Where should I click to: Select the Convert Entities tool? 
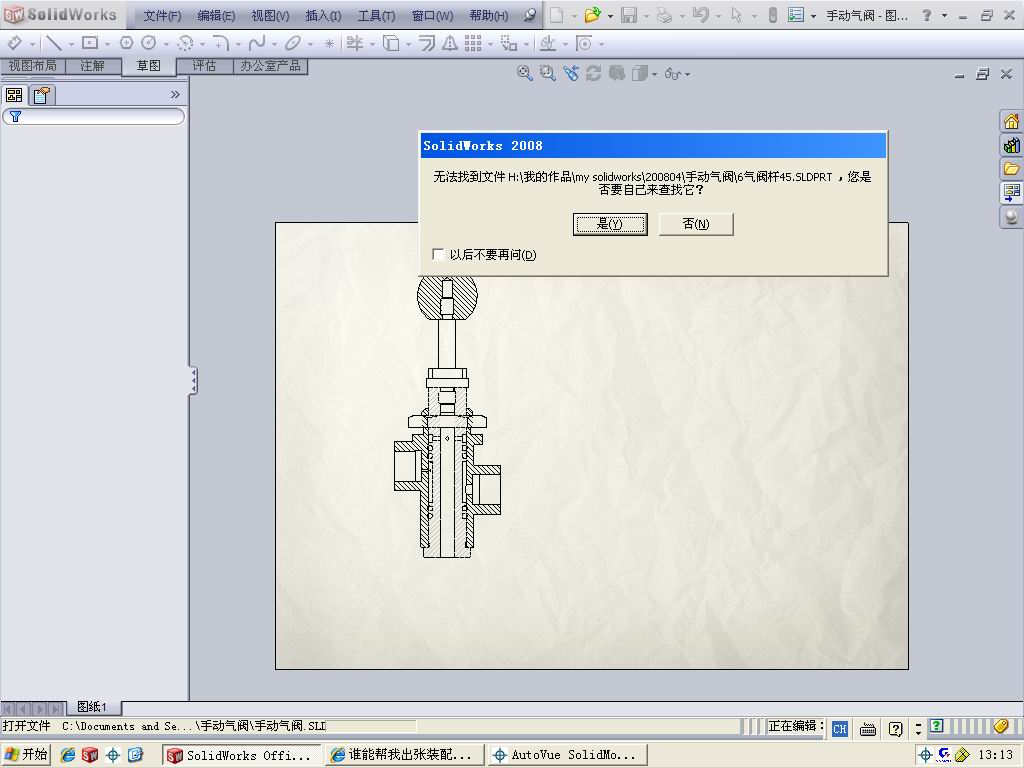pos(391,43)
